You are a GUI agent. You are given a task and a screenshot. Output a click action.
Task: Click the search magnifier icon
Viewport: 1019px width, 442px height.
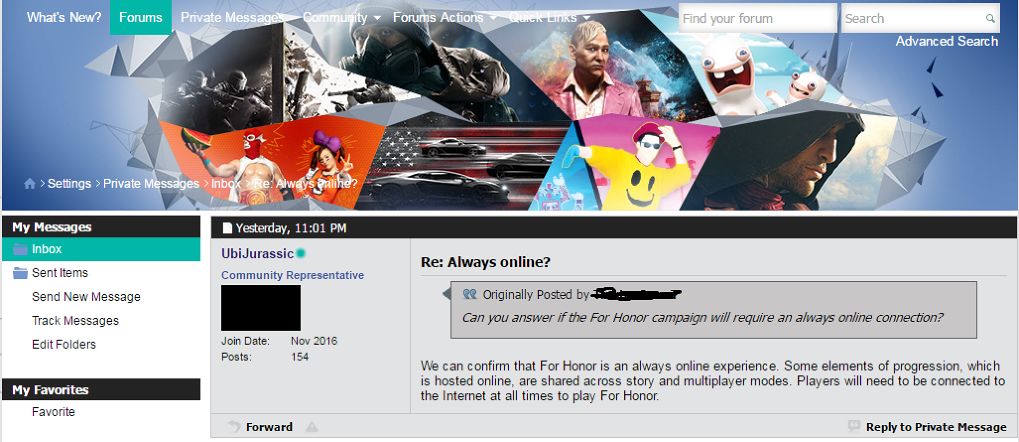[x=990, y=19]
